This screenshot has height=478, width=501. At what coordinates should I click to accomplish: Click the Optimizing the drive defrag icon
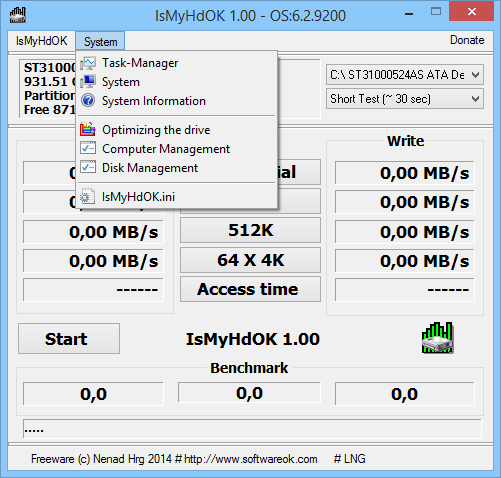pos(88,130)
